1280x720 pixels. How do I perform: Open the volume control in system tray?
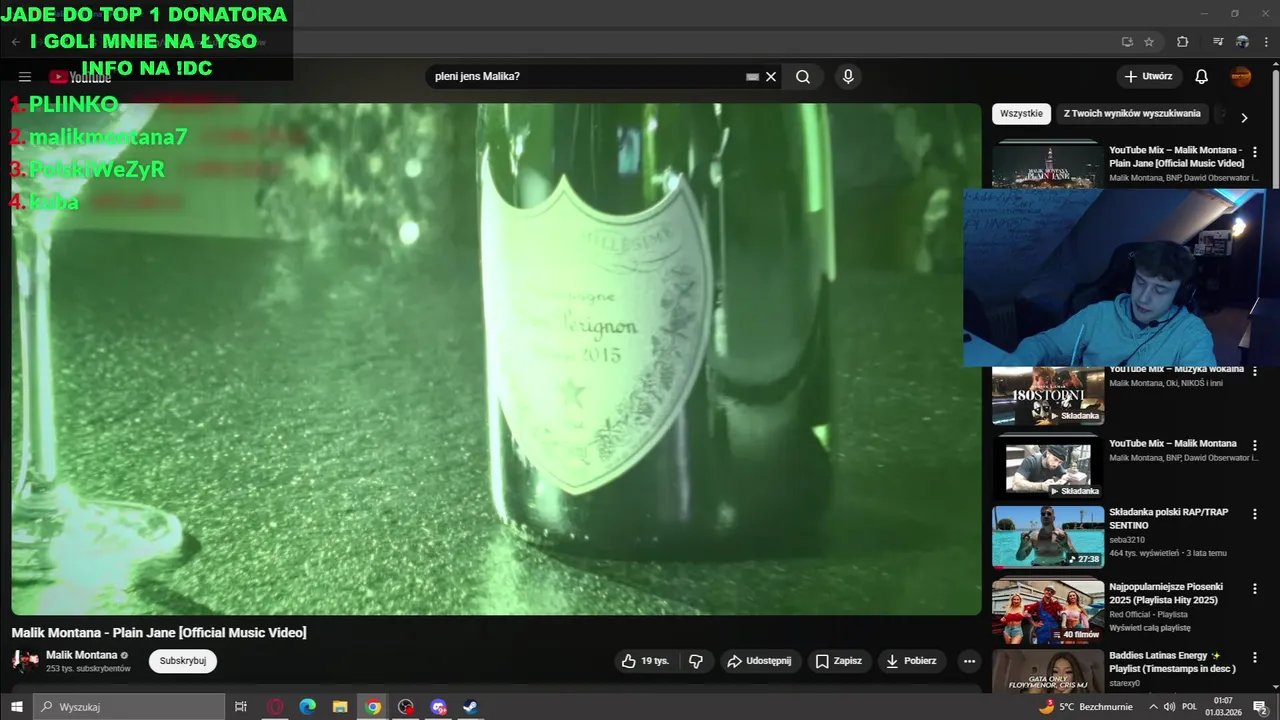click(x=1169, y=707)
